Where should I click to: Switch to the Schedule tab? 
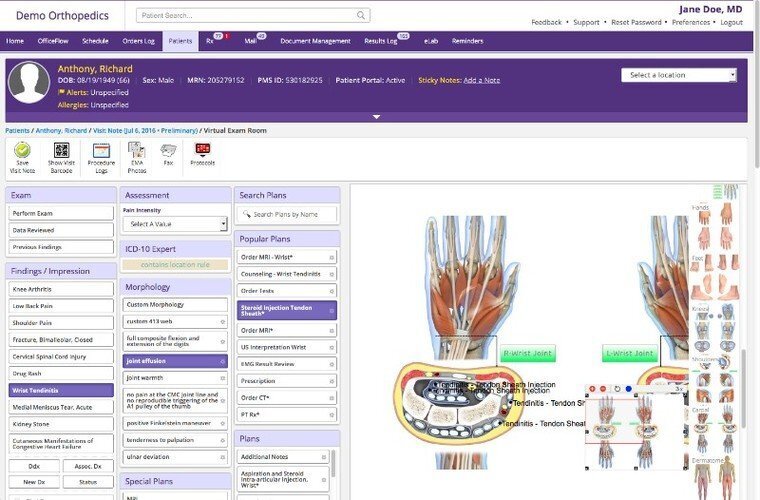(x=95, y=41)
